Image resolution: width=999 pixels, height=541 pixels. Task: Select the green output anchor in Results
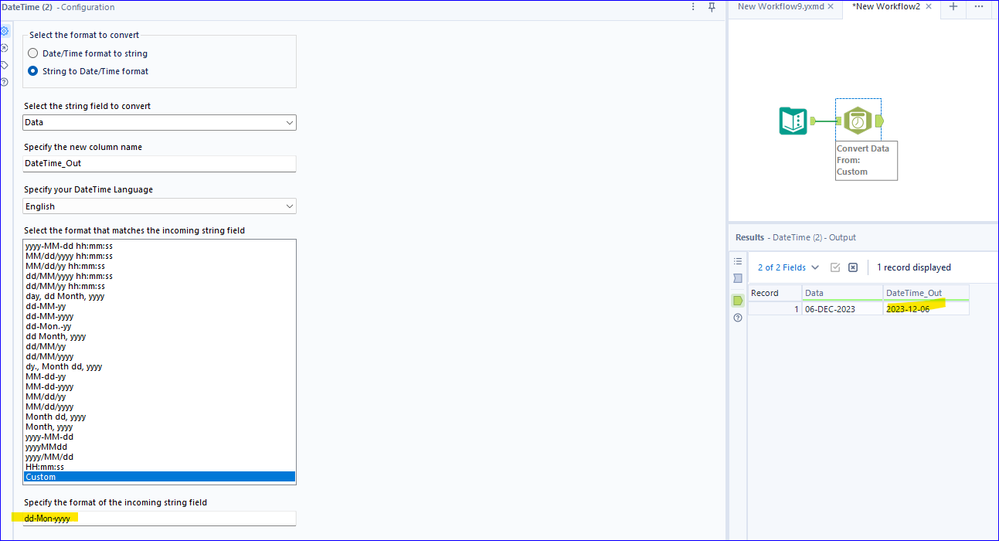tap(738, 300)
